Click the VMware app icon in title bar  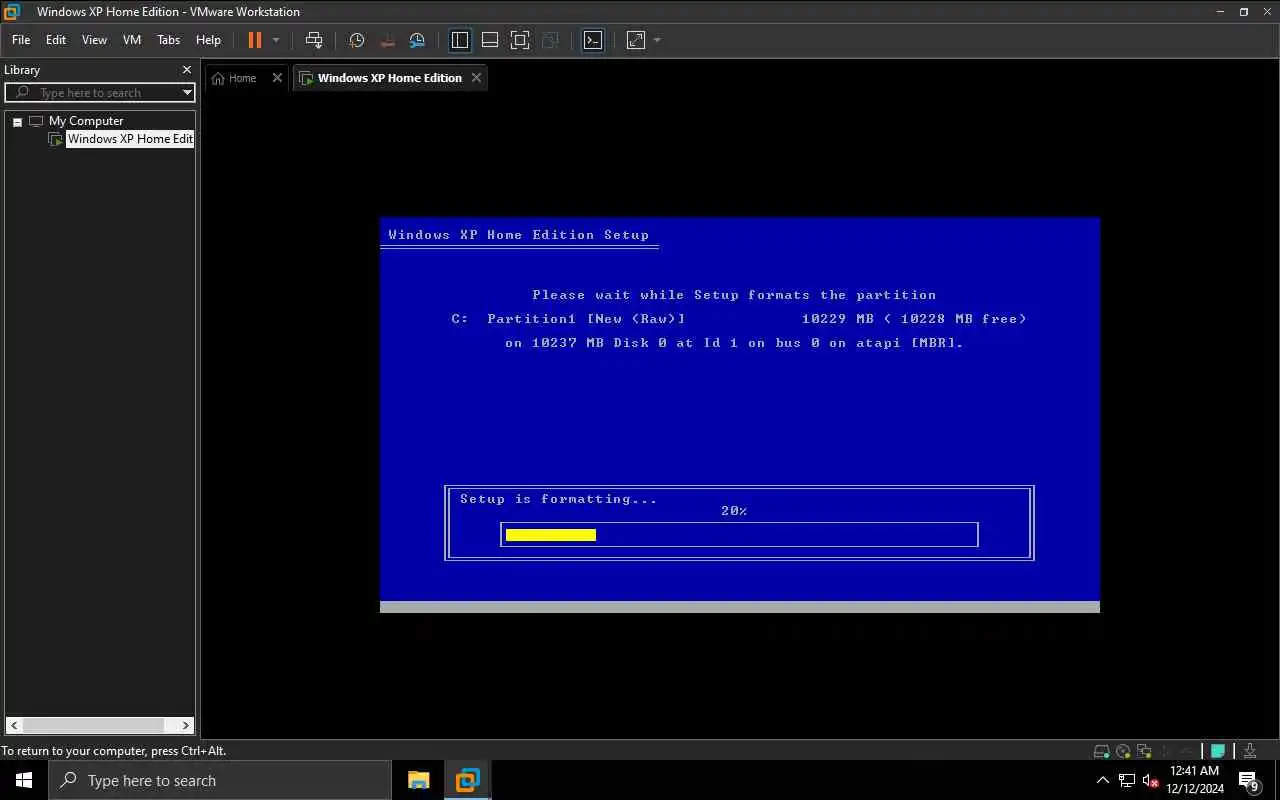[12, 12]
